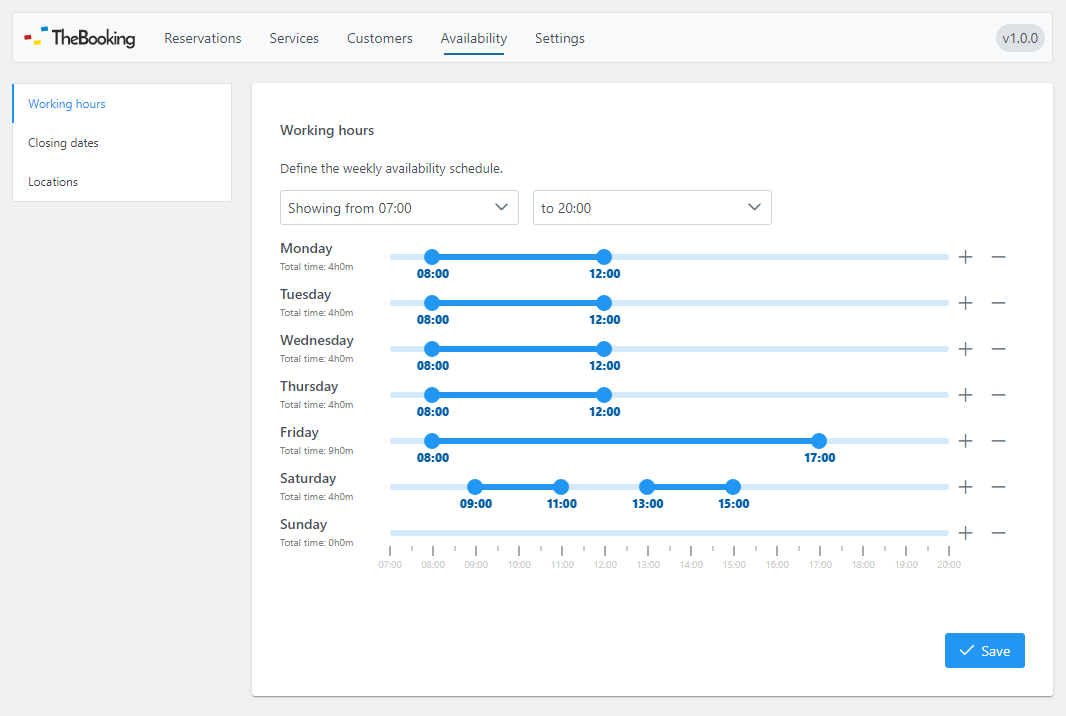Click Thursday's 12:00 end handle
The height and width of the screenshot is (716, 1066).
point(604,395)
